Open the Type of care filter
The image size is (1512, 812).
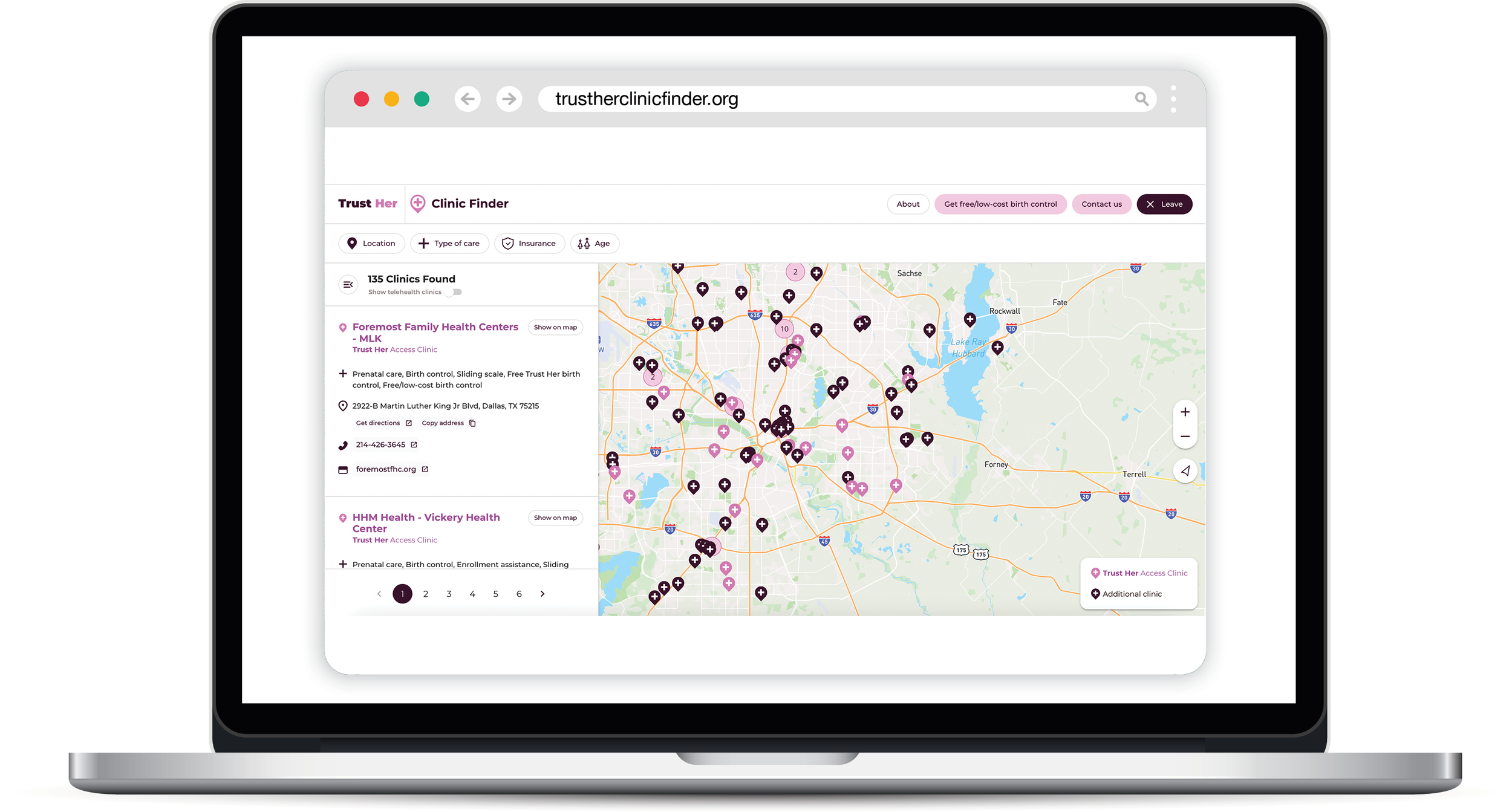click(x=449, y=244)
